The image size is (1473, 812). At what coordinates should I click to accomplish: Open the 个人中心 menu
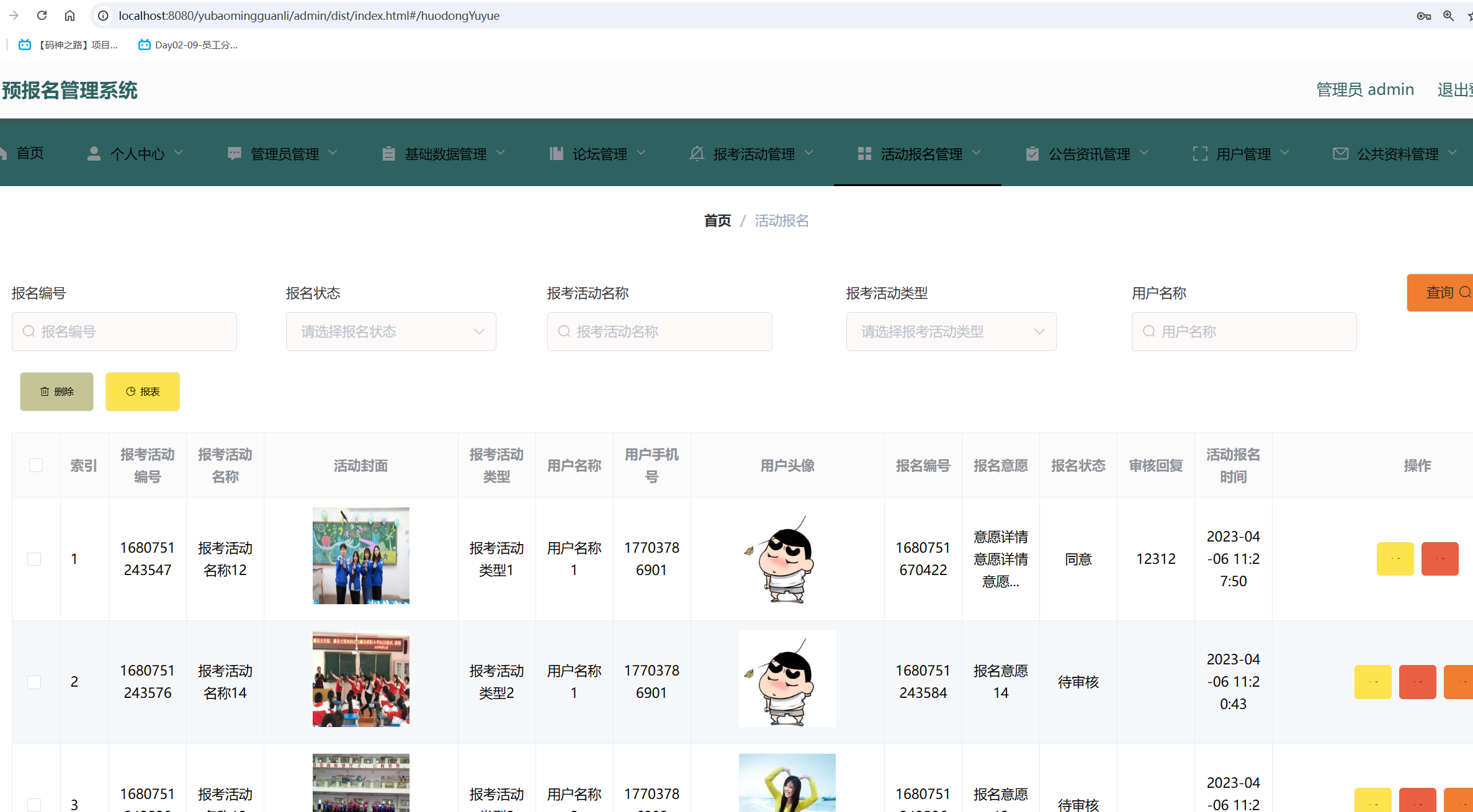[x=135, y=153]
